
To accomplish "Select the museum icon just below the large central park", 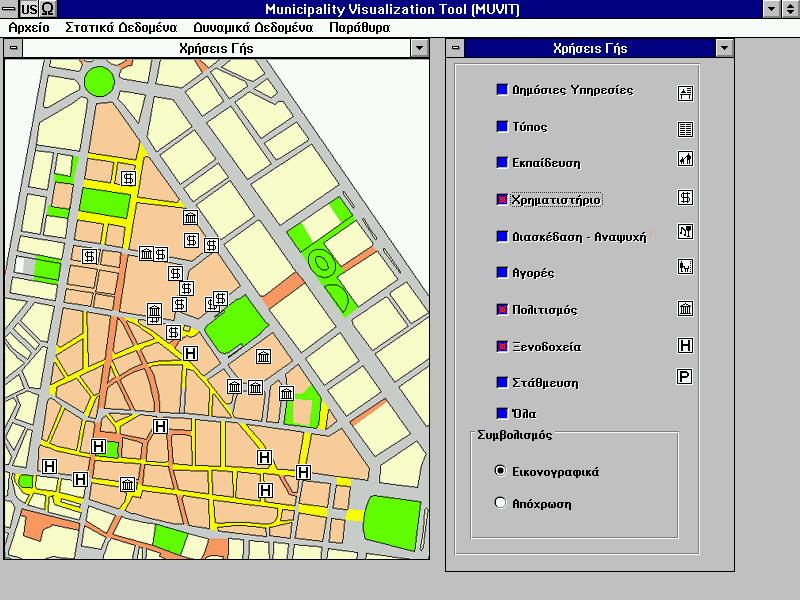I will coord(263,357).
